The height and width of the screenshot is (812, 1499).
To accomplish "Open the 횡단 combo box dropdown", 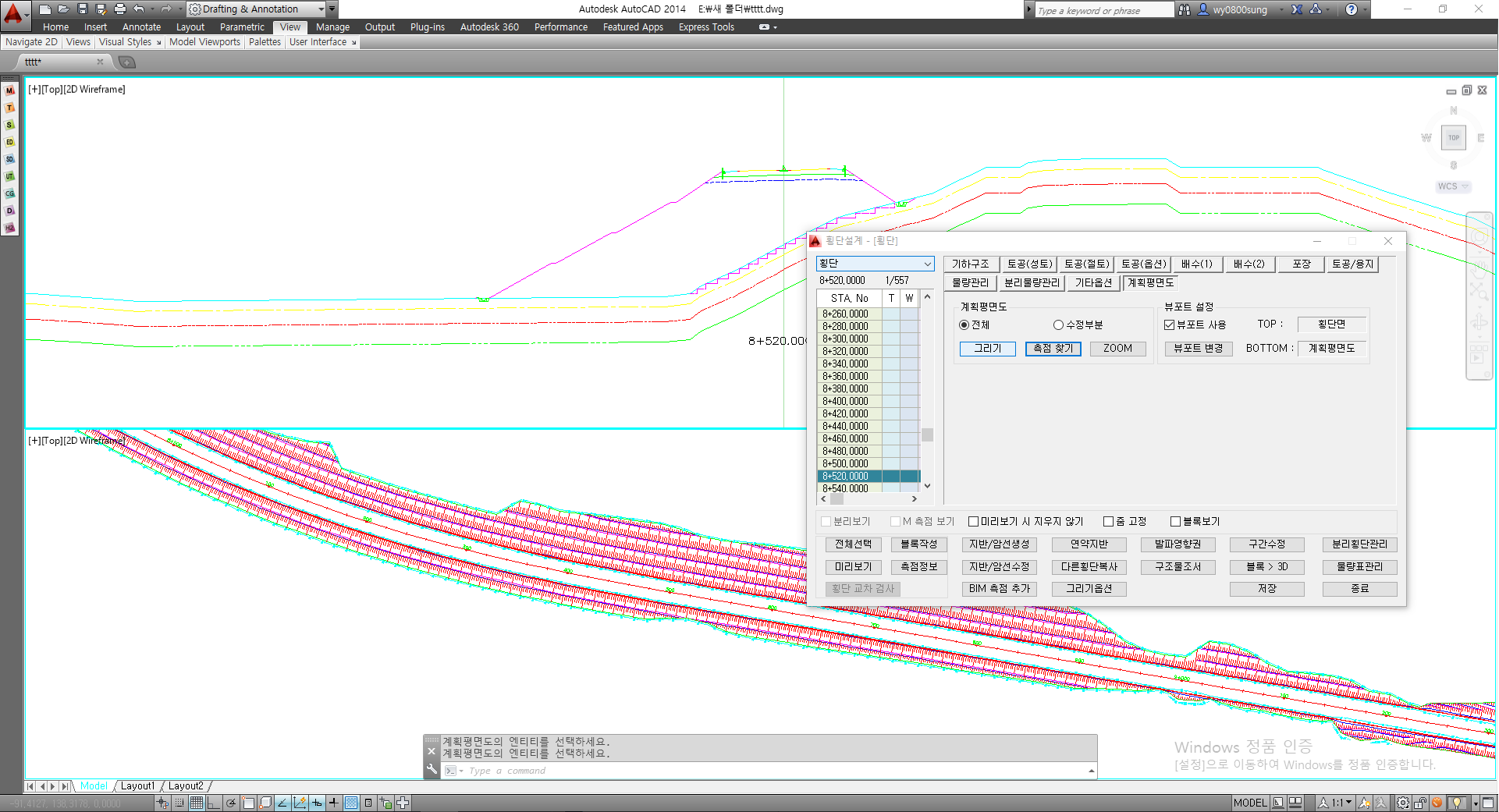I will [x=927, y=264].
